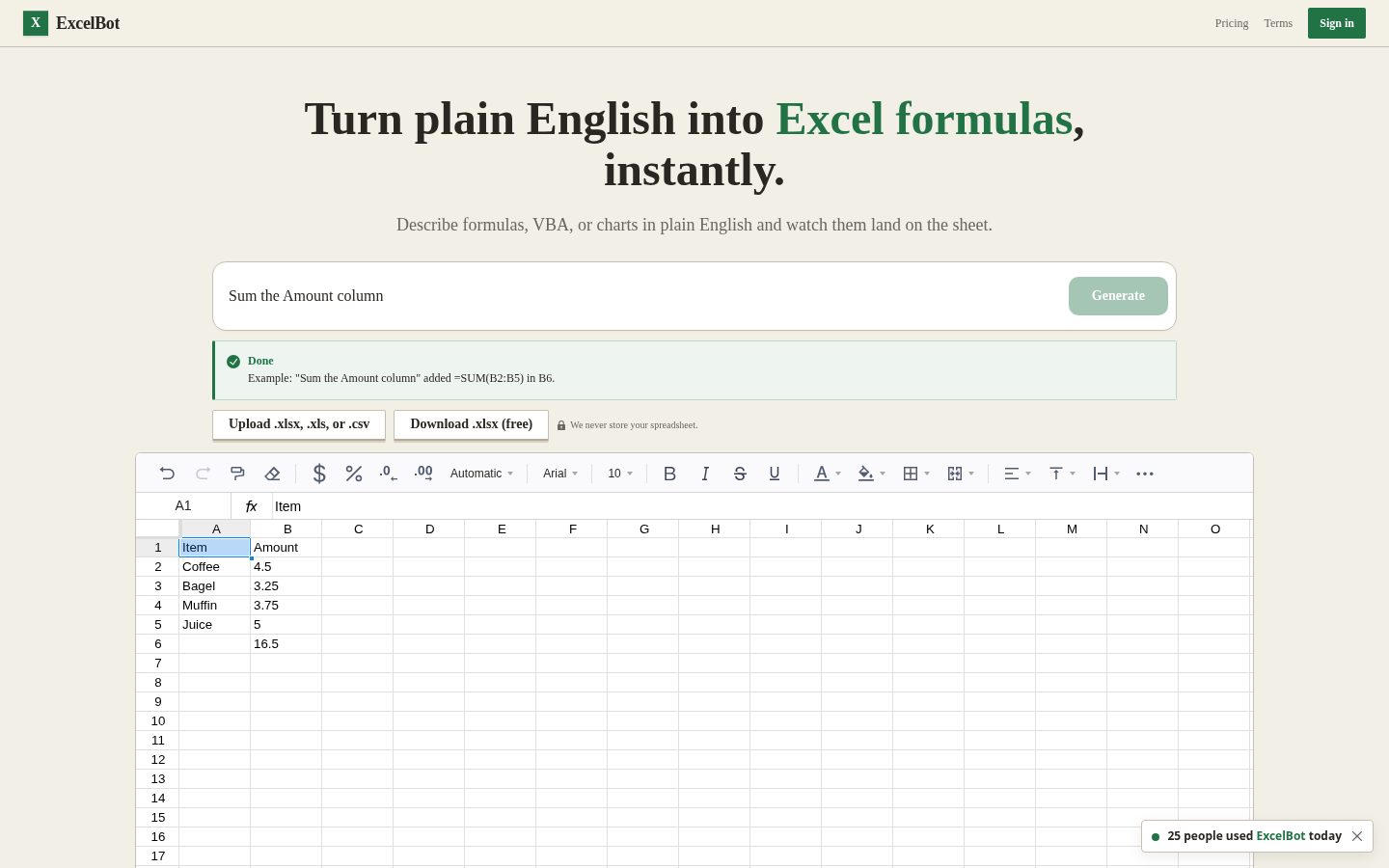This screenshot has width=1389, height=868.
Task: Apply percent format with the percent icon
Action: click(x=354, y=474)
